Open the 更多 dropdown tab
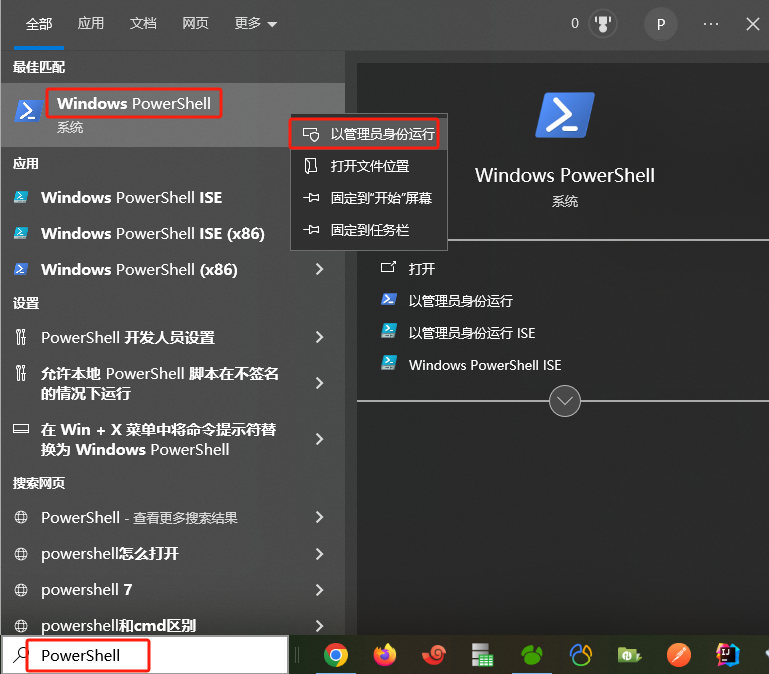This screenshot has width=769, height=674. (256, 23)
